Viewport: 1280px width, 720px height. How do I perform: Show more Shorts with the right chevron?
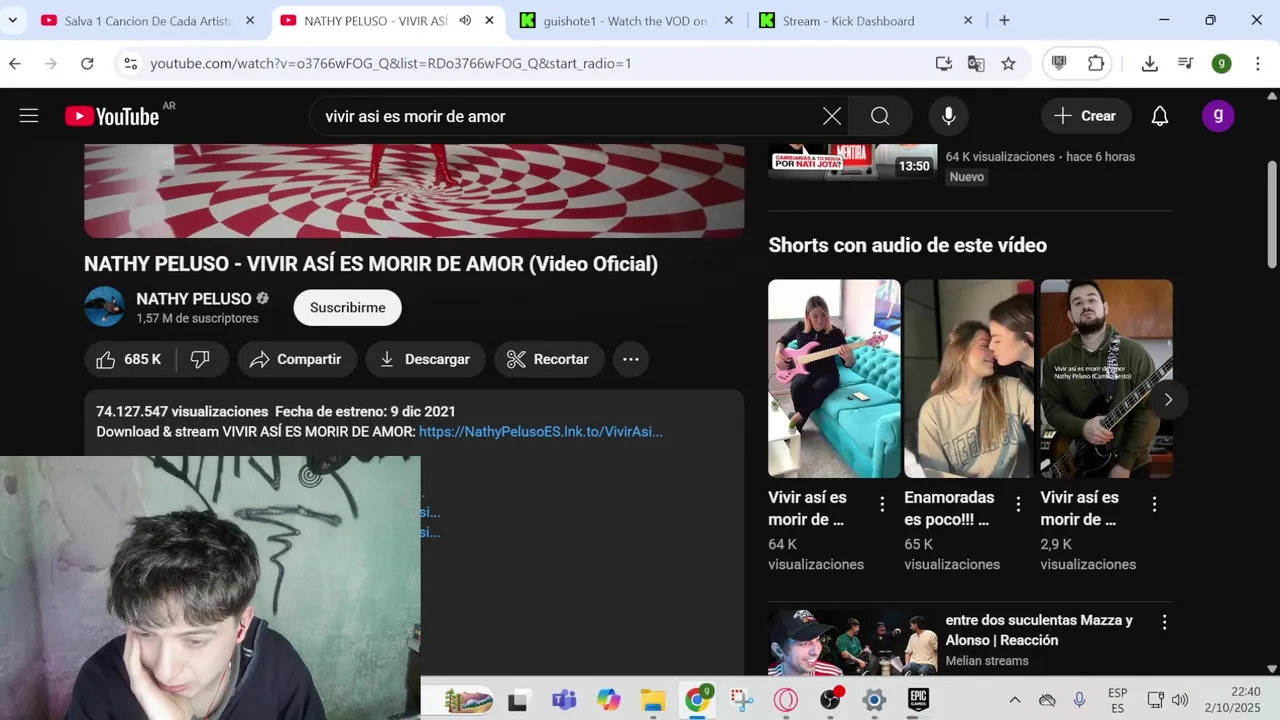1168,399
